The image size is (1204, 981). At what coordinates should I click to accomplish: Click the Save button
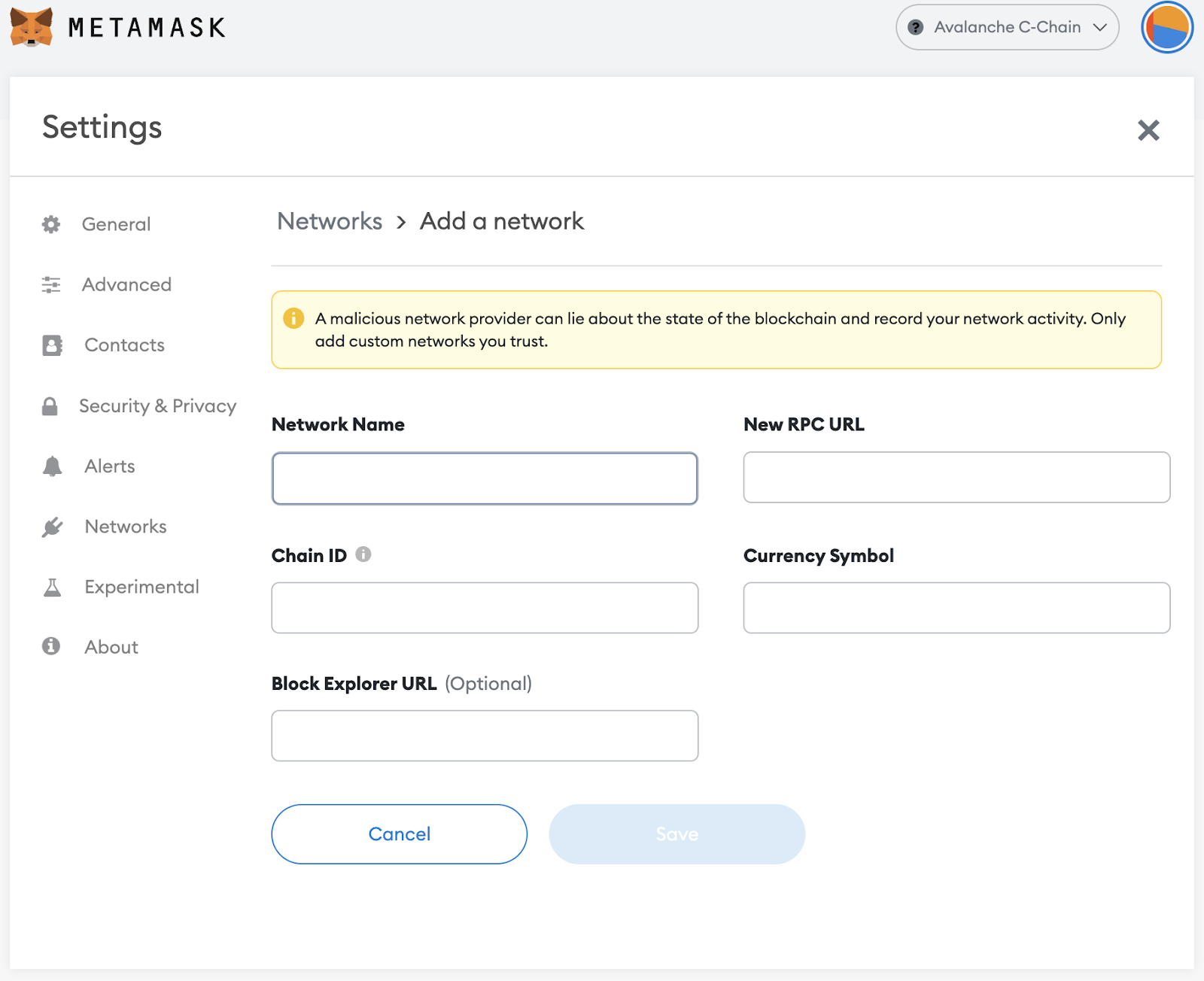point(676,834)
